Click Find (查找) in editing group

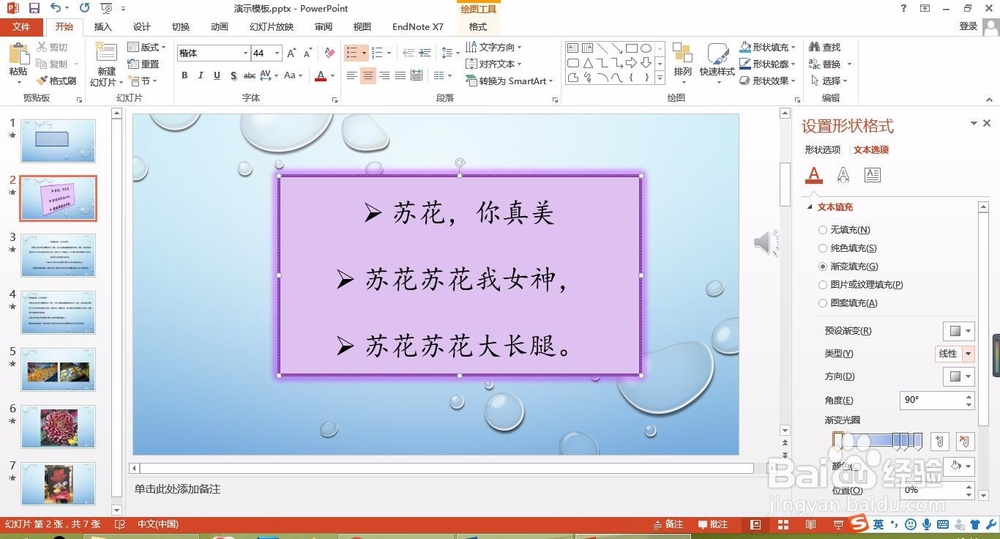825,47
